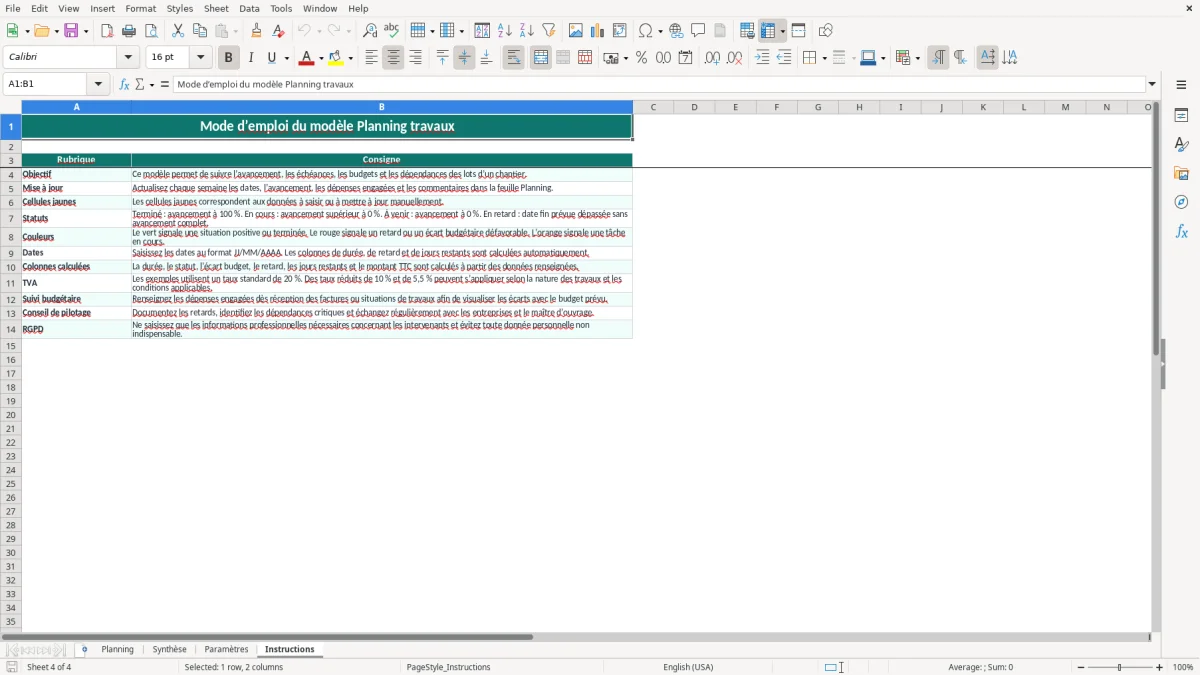Insert a hyperlink

(677, 31)
